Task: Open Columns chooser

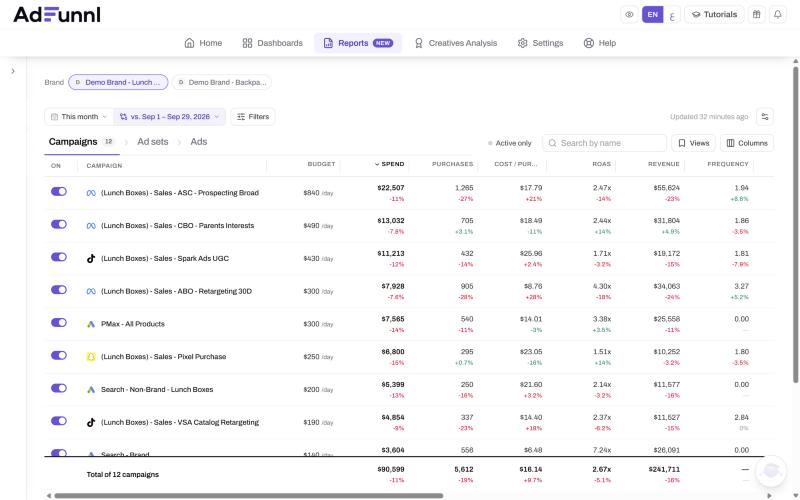Action: 747,143
